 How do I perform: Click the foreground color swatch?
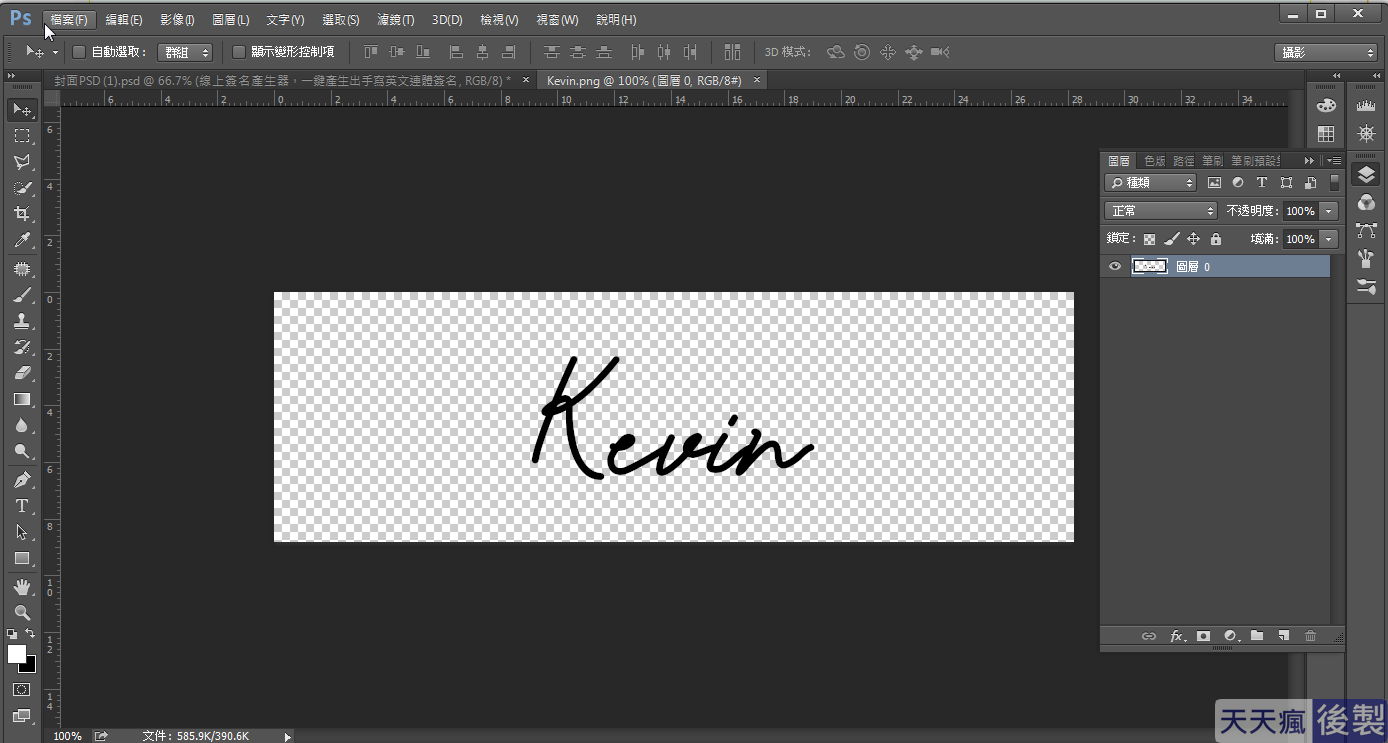click(x=17, y=654)
